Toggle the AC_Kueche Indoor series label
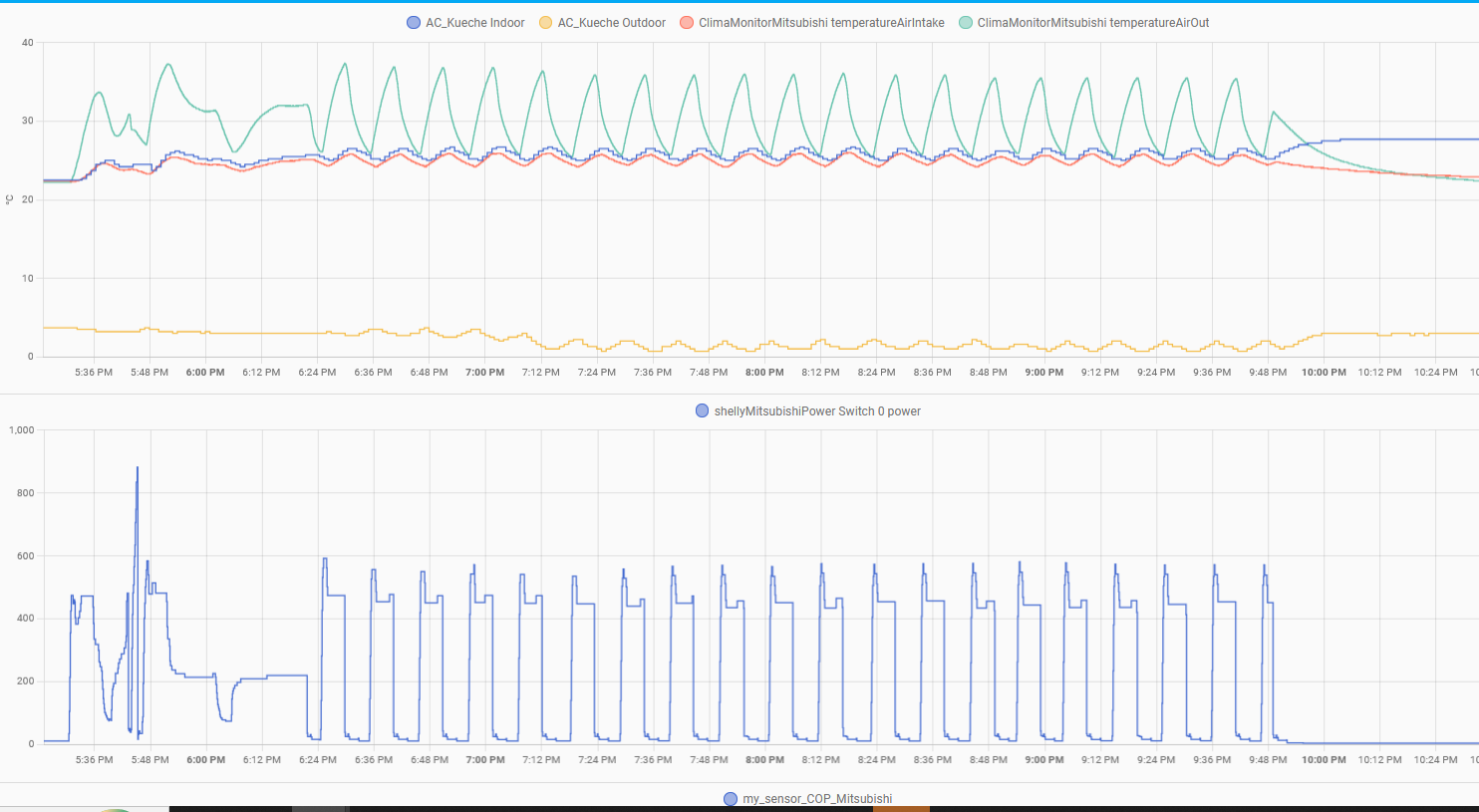1479x812 pixels. [x=474, y=23]
